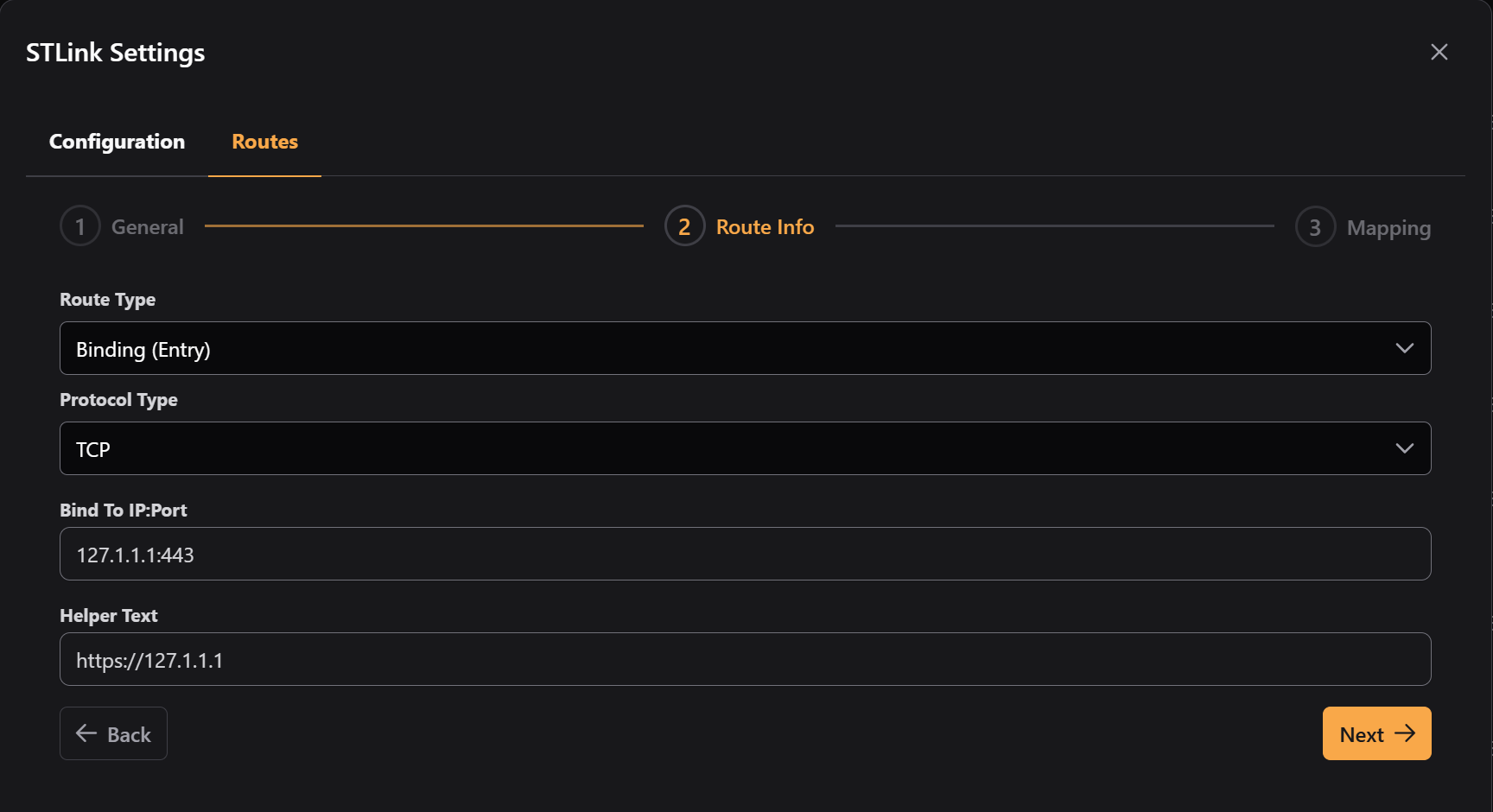Click the step 2 circle icon for Route Info
This screenshot has width=1493, height=812.
(x=683, y=225)
